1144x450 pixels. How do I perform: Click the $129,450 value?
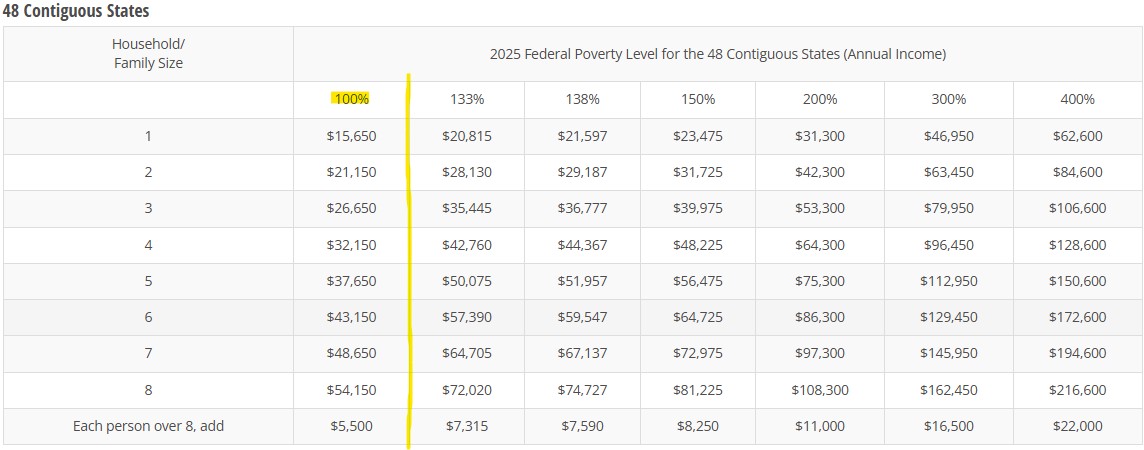coord(948,317)
